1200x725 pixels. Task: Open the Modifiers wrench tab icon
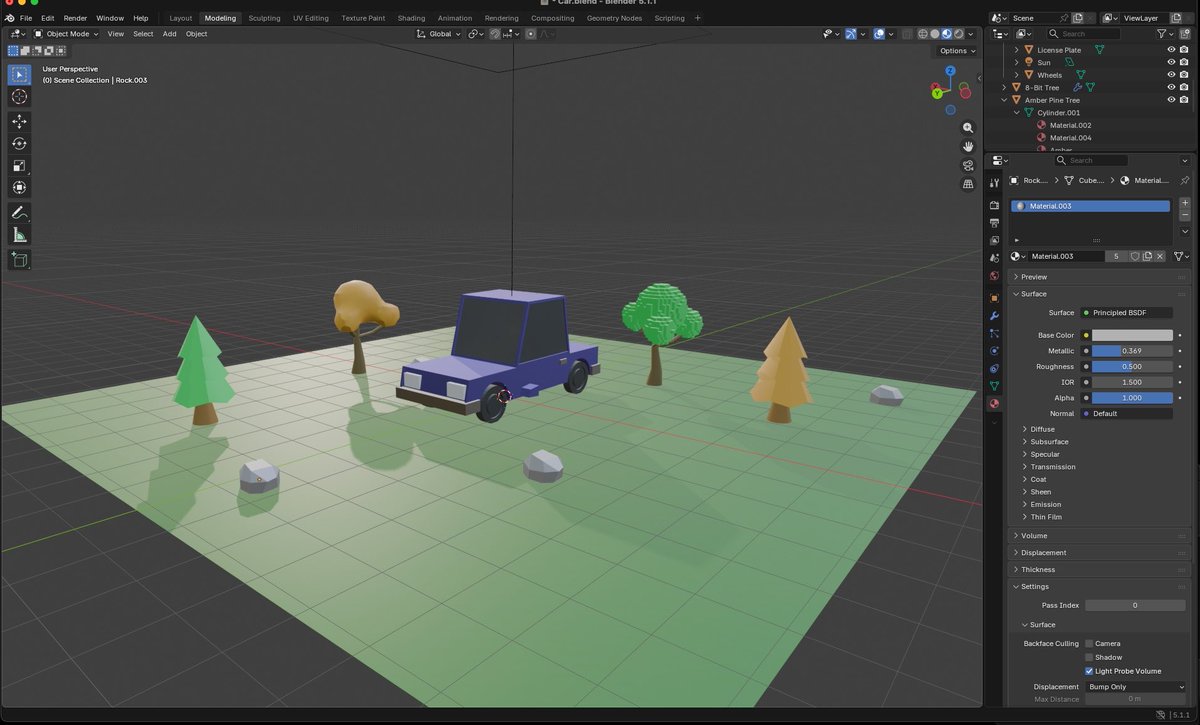(994, 315)
